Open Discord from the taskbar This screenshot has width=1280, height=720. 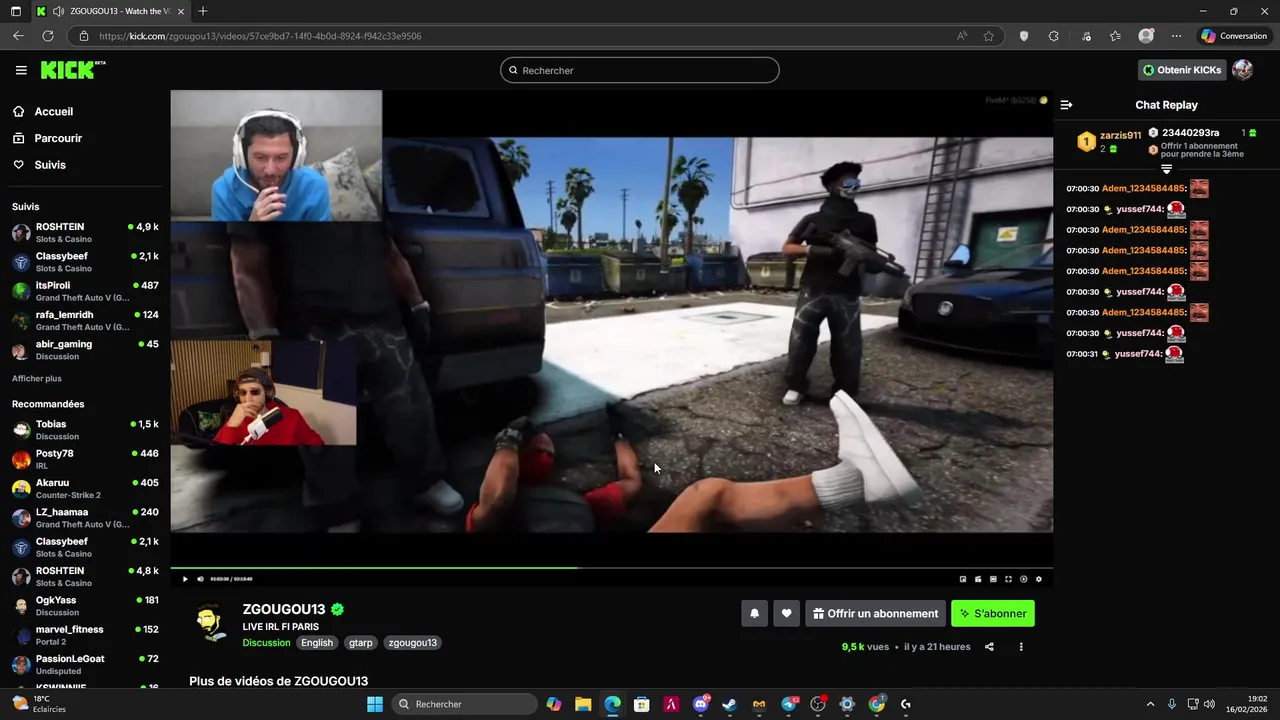tap(701, 704)
